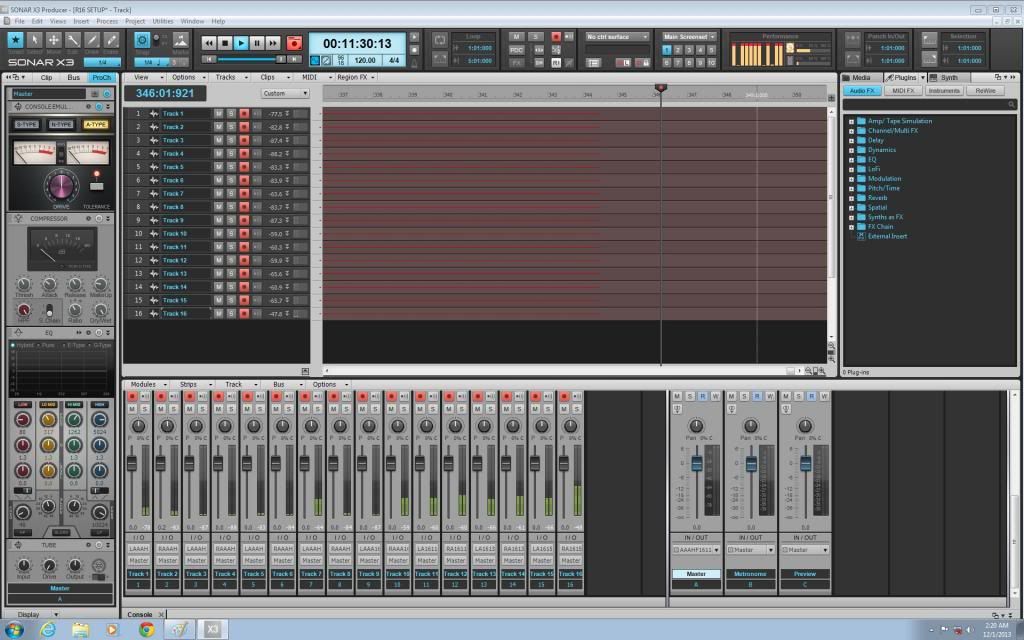Start playback with the Play button
Viewport: 1024px width, 640px height.
pos(241,43)
